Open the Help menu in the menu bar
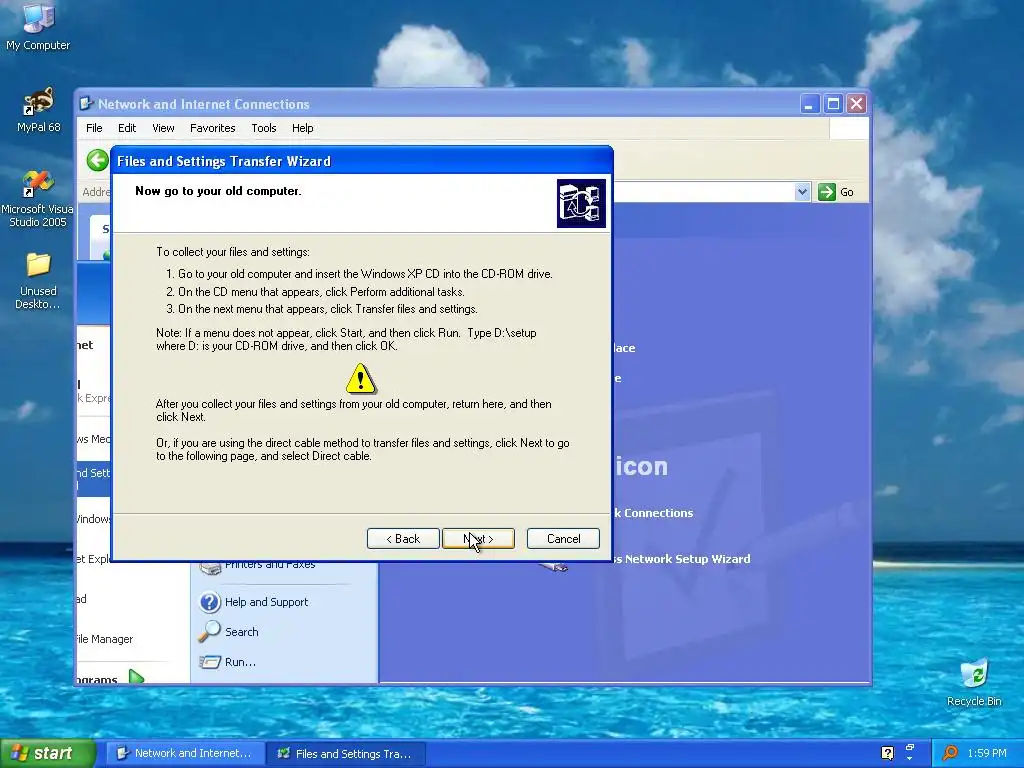This screenshot has width=1024, height=768. click(302, 128)
